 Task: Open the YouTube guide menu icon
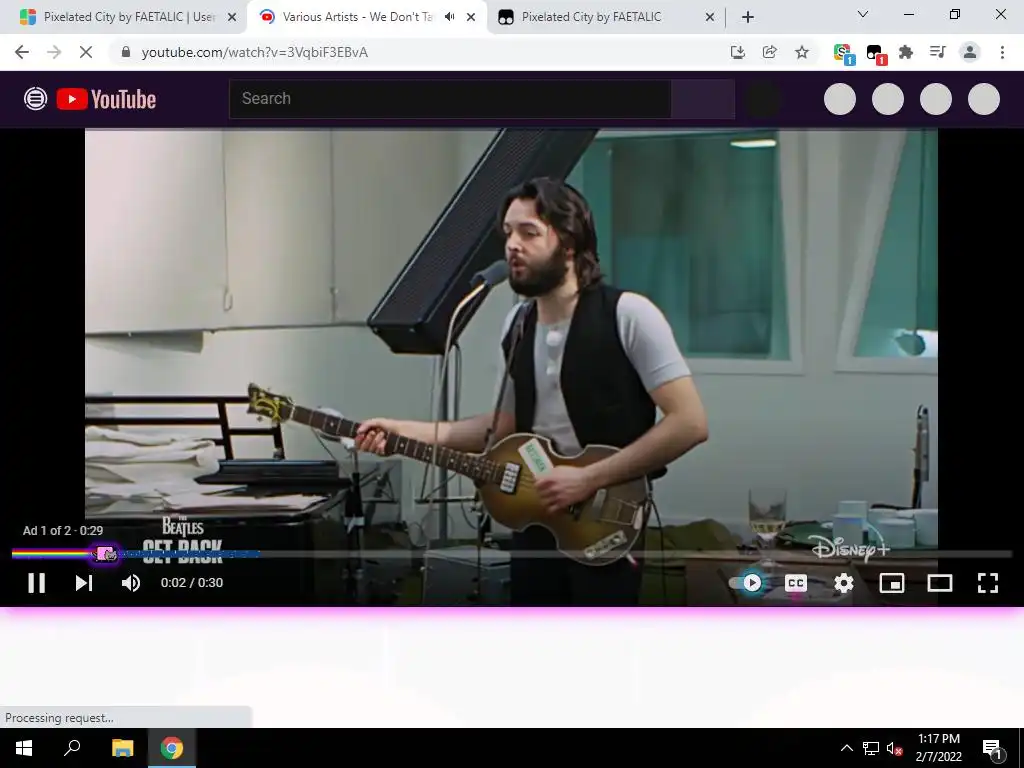35,99
